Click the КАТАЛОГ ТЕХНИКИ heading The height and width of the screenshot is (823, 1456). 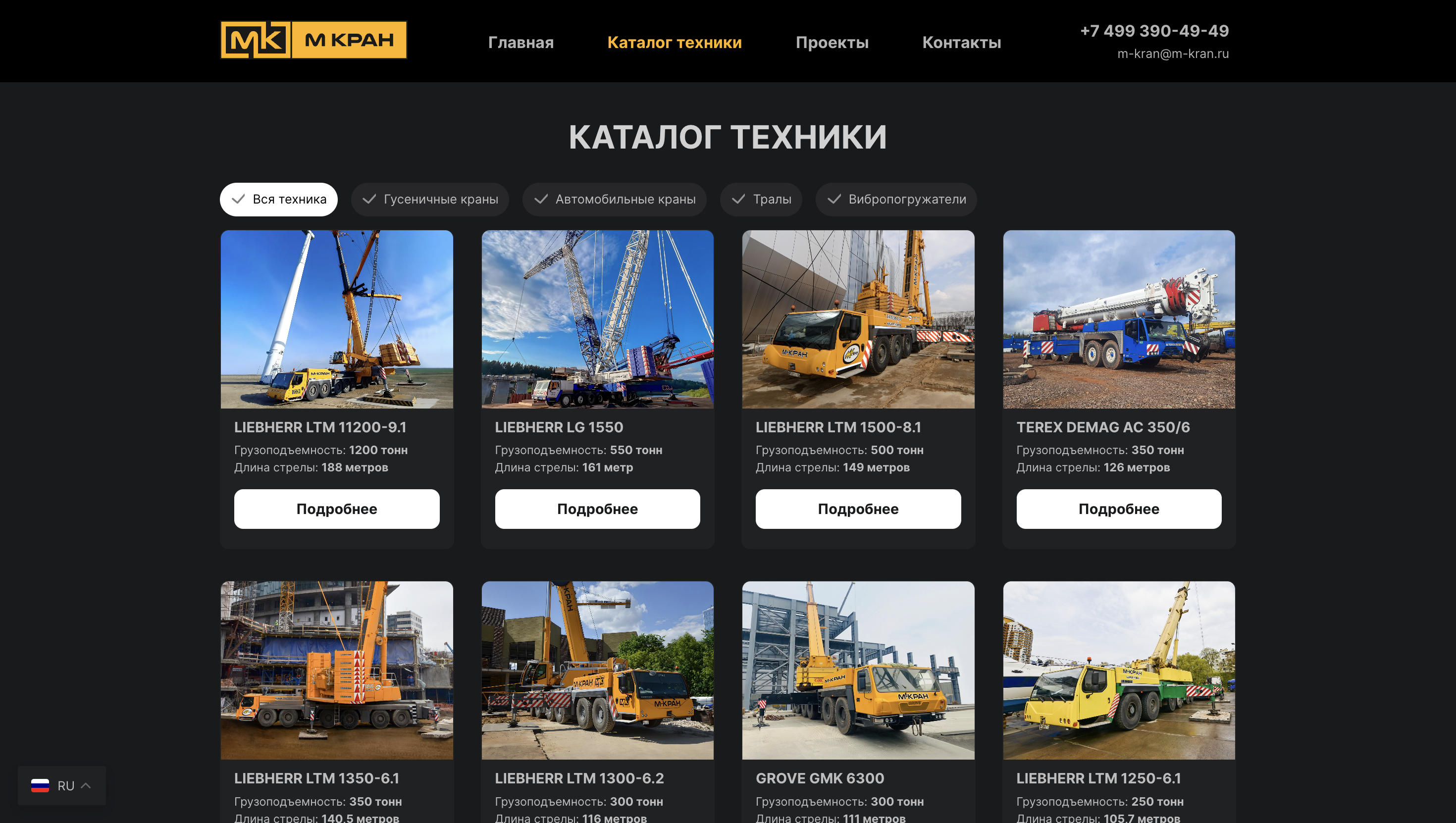pos(728,137)
